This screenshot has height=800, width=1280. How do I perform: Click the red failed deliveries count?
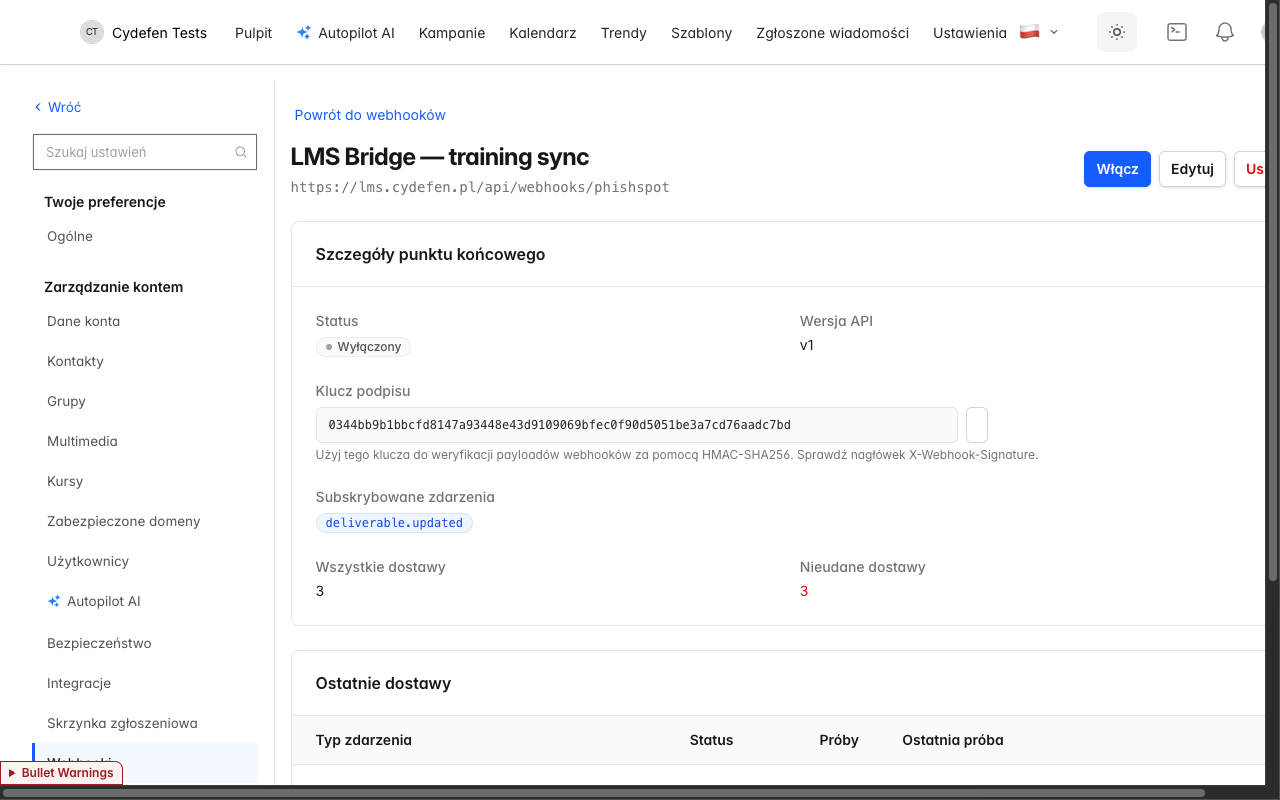point(804,591)
